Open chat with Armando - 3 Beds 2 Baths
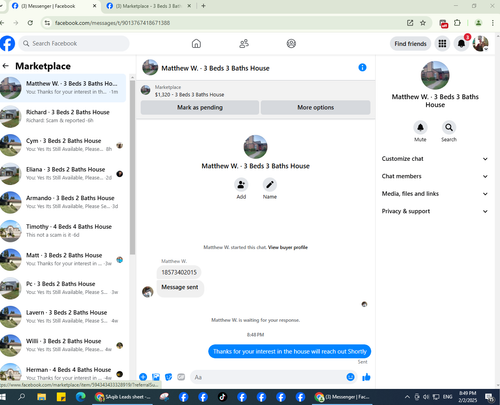Screen dimensions: 500x405 (x=63, y=202)
